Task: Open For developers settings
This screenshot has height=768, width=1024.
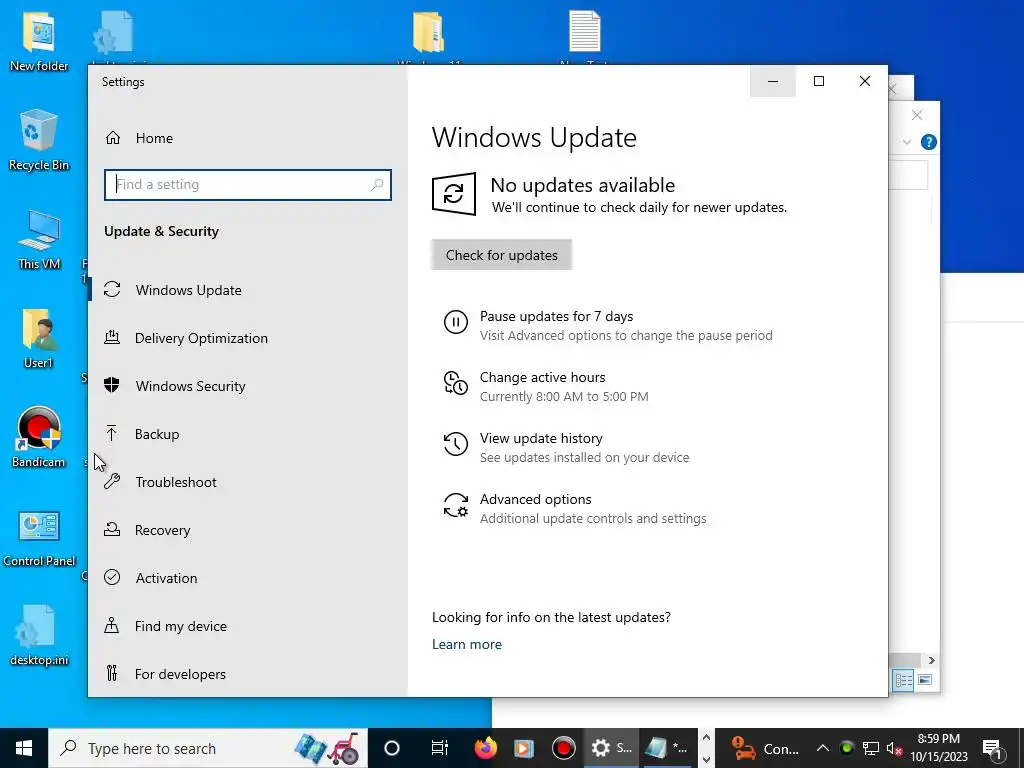Action: pos(248,673)
